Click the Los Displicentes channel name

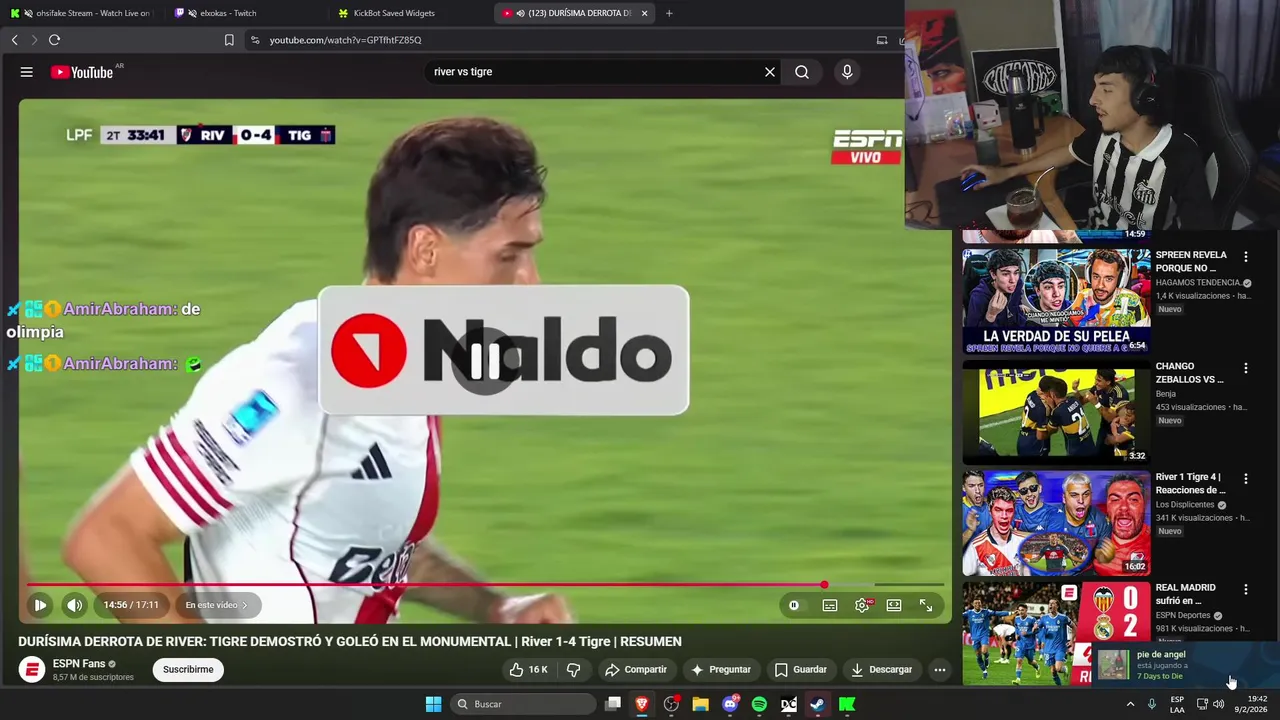1185,505
